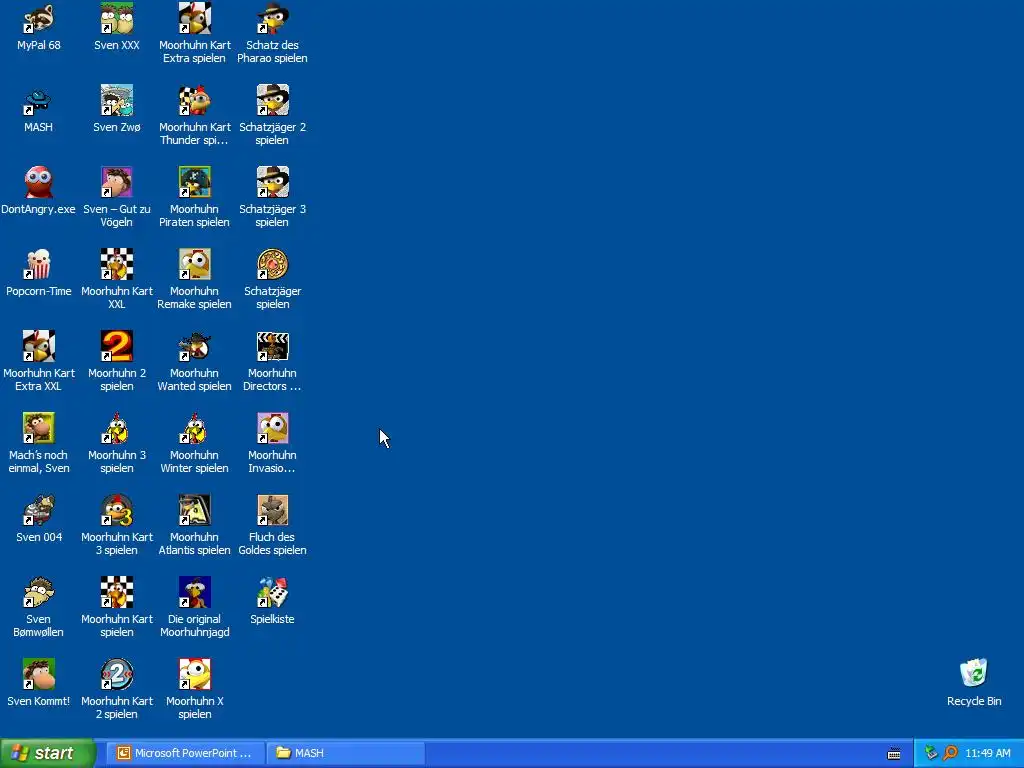Click the 11:49 AM system clock
Viewport: 1024px width, 768px height.
987,753
